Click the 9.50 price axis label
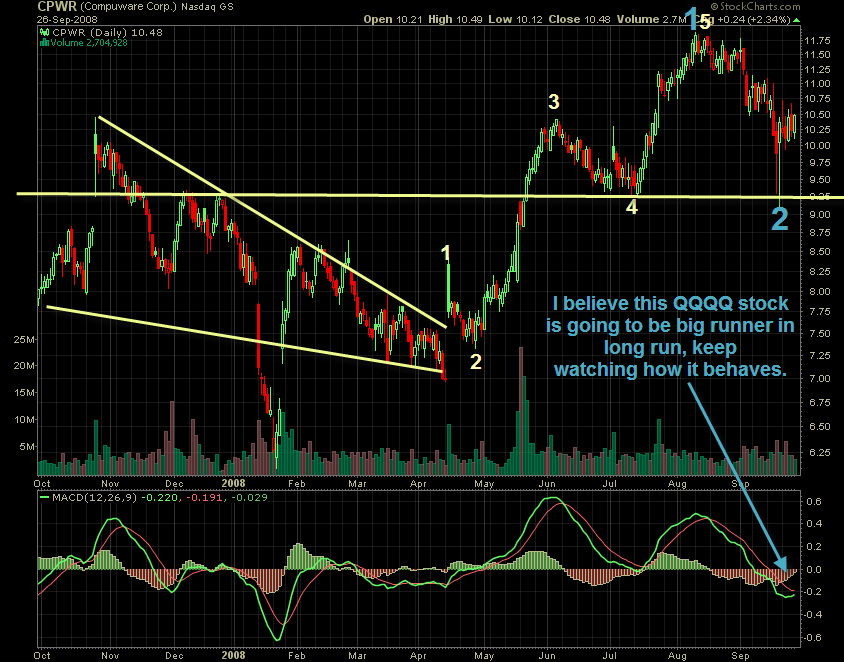This screenshot has height=662, width=844. (x=819, y=180)
